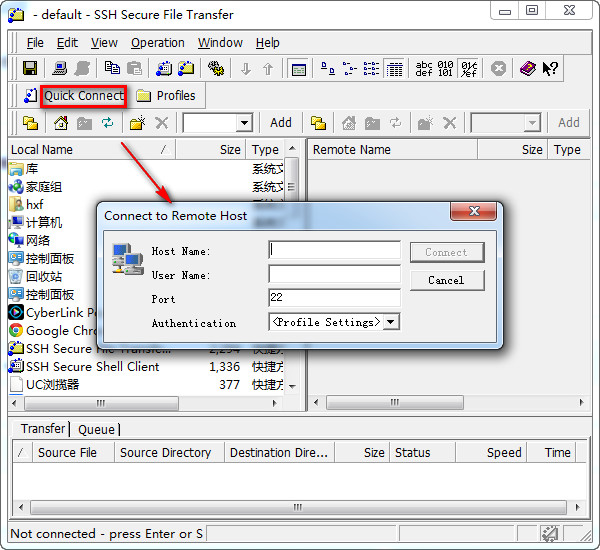This screenshot has height=550, width=600.
Task: Click the Cancel button in dialog
Action: 447,281
